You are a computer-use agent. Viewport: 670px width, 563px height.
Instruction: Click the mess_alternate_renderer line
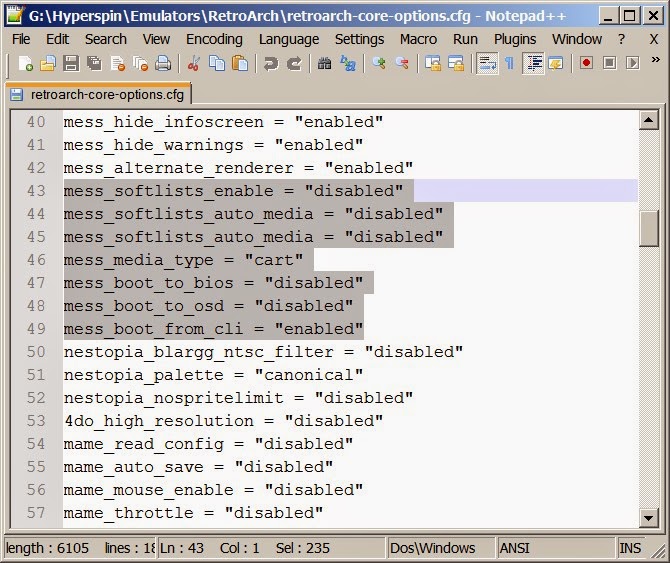238,168
